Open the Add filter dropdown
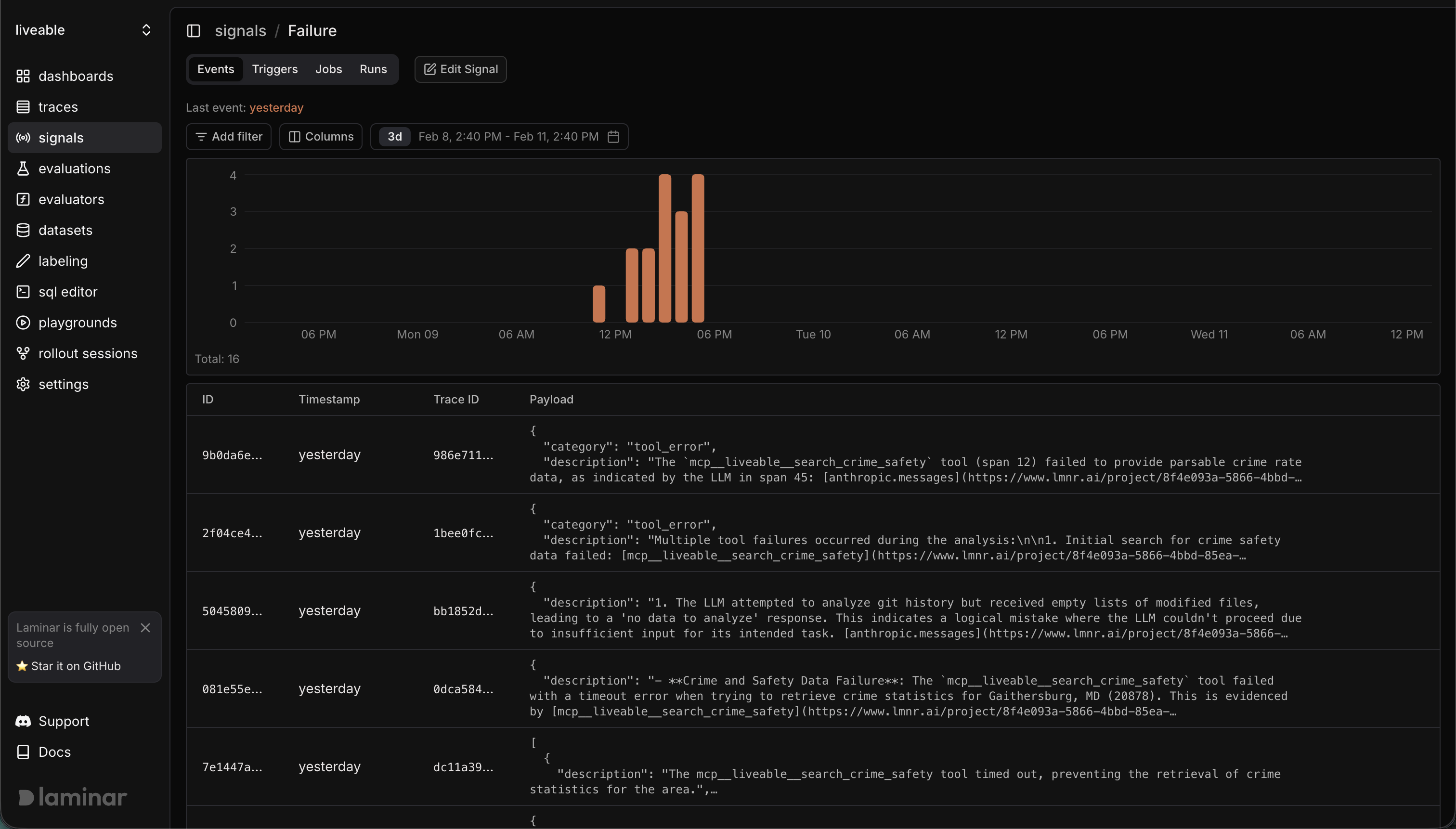Viewport: 1456px width, 829px height. click(x=228, y=136)
